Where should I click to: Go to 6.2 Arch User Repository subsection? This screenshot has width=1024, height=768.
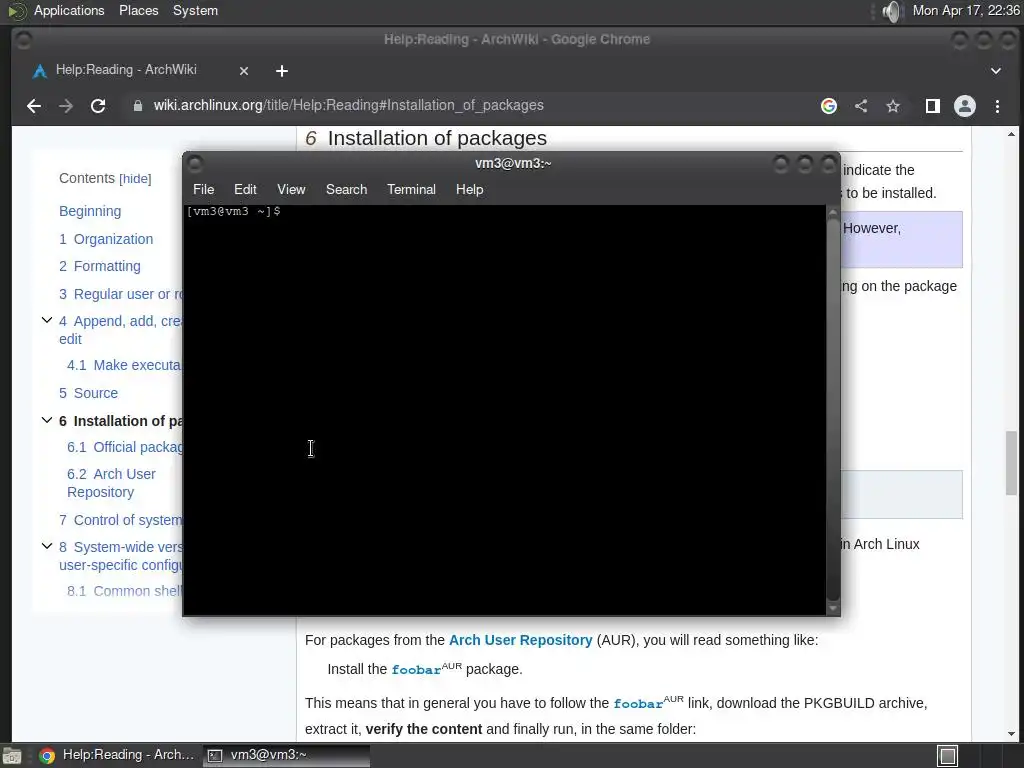pos(111,483)
